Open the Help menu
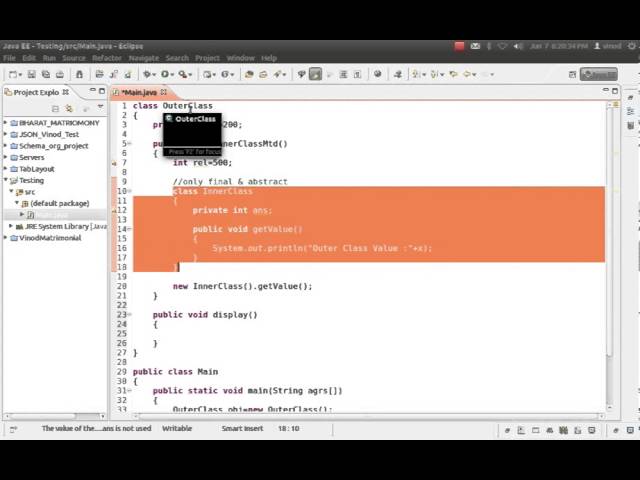 pos(269,58)
